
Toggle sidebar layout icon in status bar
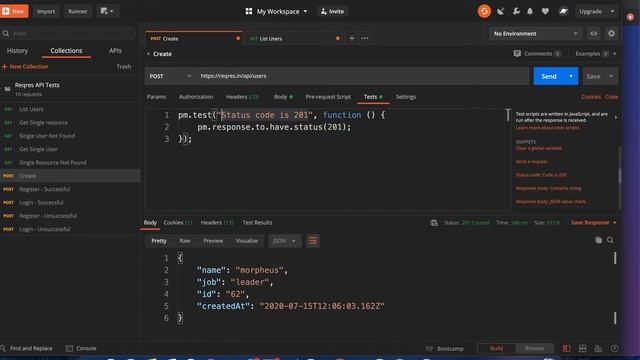point(567,348)
